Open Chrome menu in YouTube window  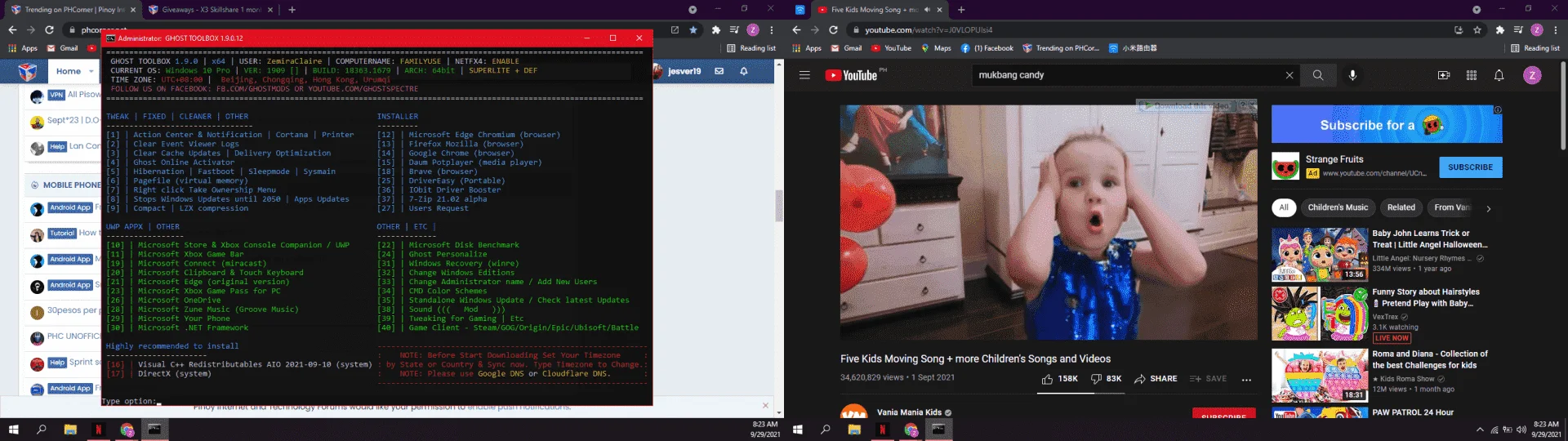1555,30
